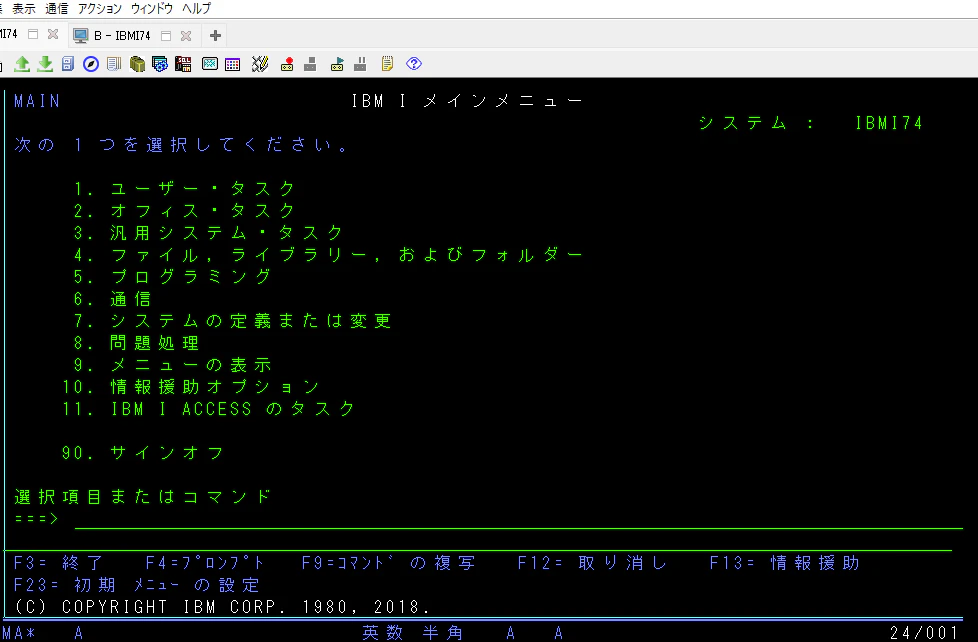Open help with blue question mark icon
This screenshot has width=978, height=642.
point(414,64)
